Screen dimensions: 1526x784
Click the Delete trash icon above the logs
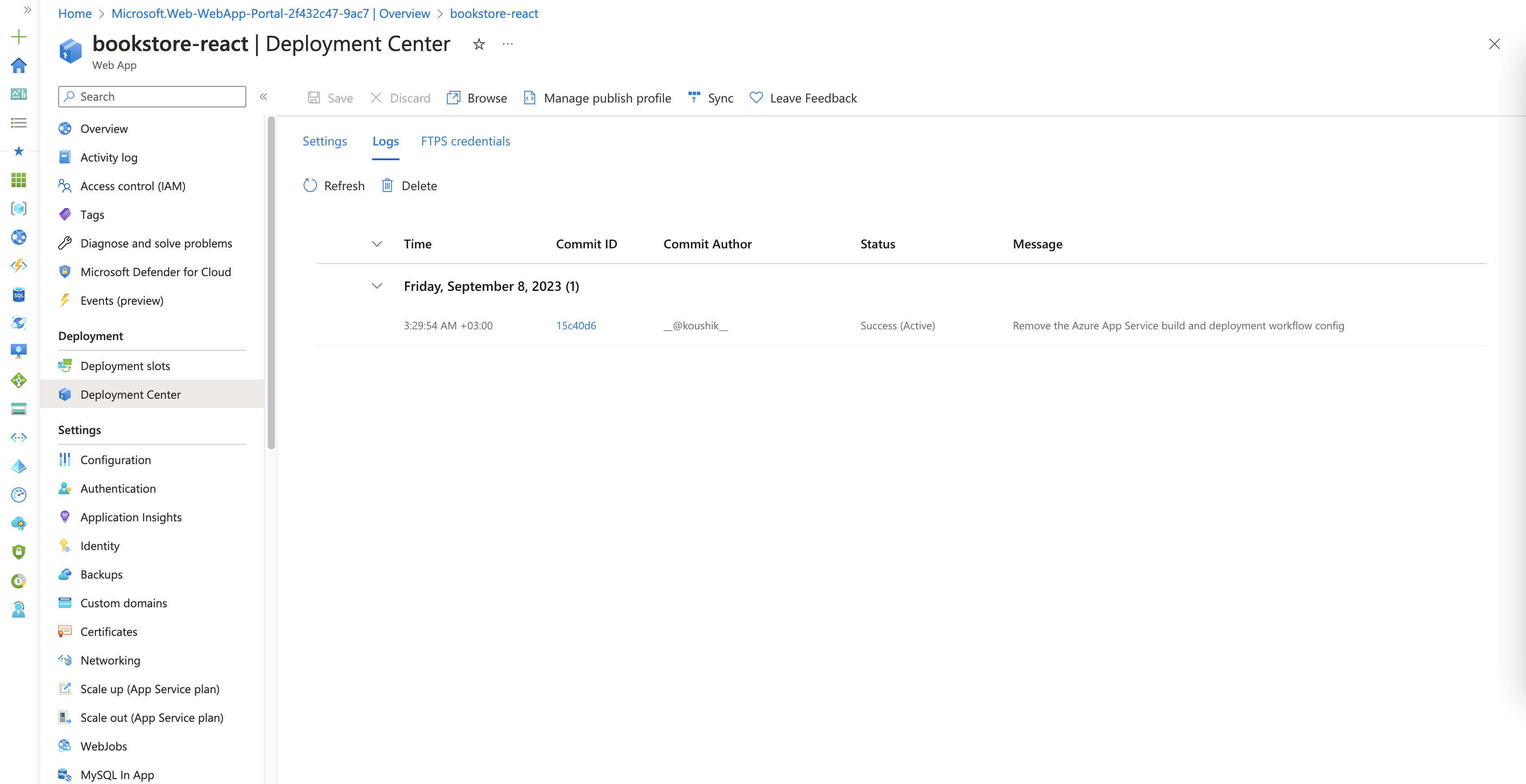coord(388,185)
